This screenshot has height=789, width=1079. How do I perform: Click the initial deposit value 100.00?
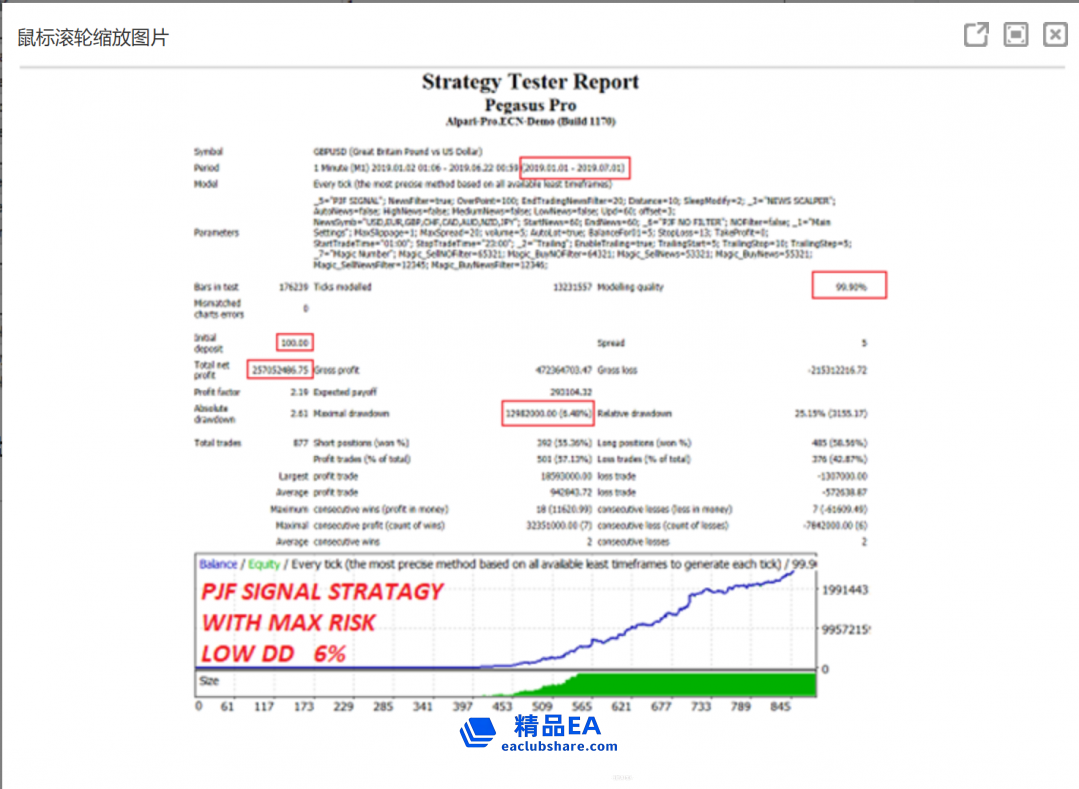[295, 343]
